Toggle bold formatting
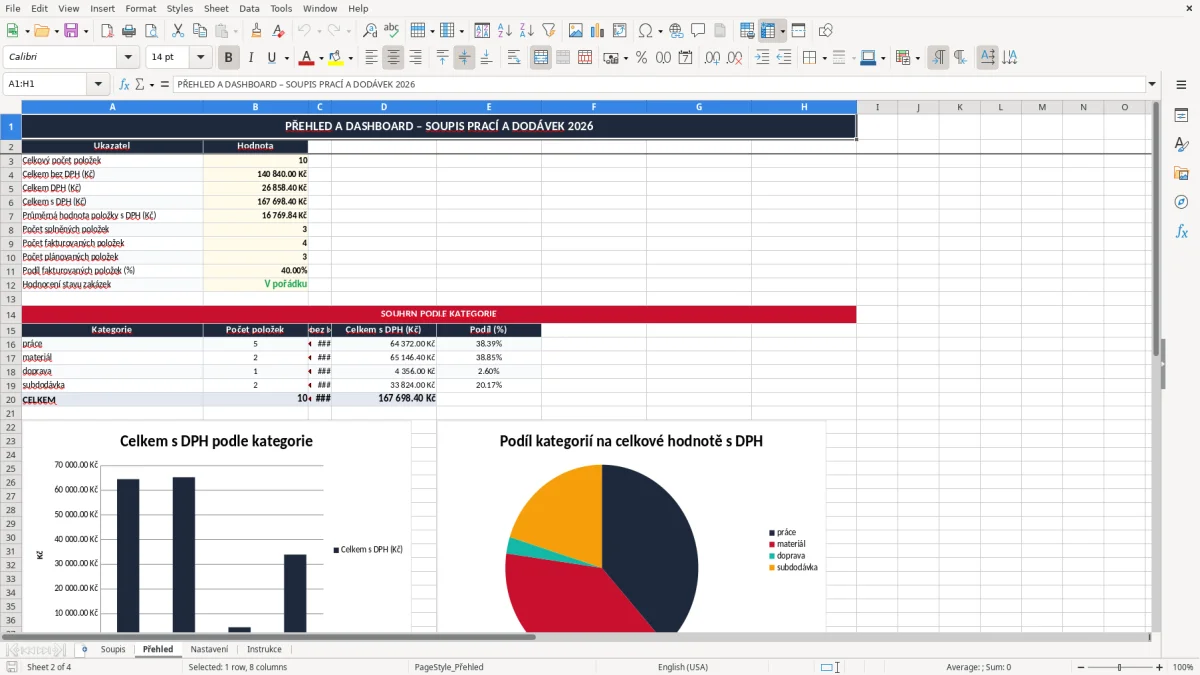1200x675 pixels. point(229,57)
